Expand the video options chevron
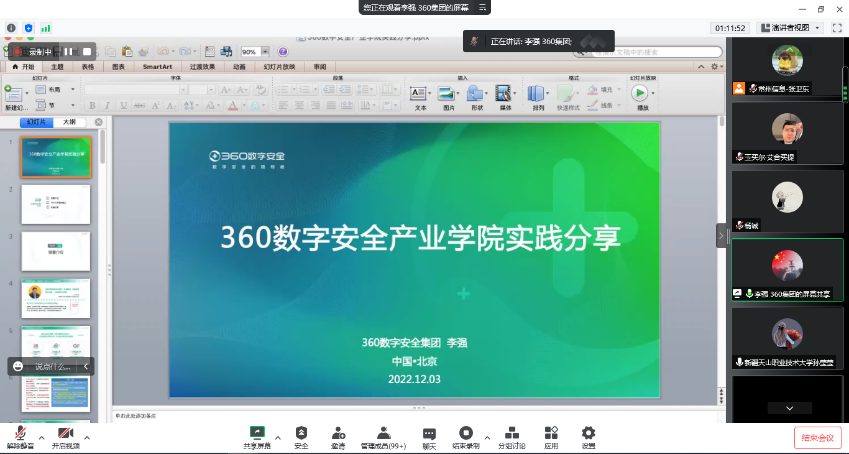This screenshot has height=454, width=849. 87,437
